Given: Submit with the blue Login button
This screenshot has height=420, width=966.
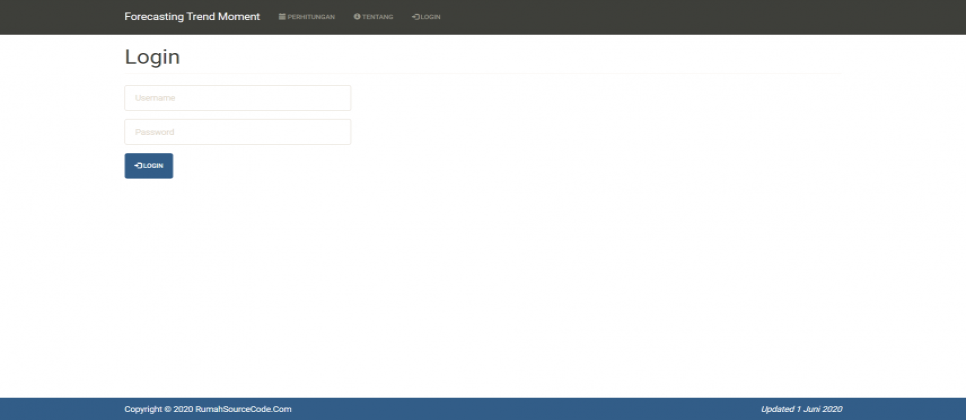Looking at the screenshot, I should pos(148,166).
